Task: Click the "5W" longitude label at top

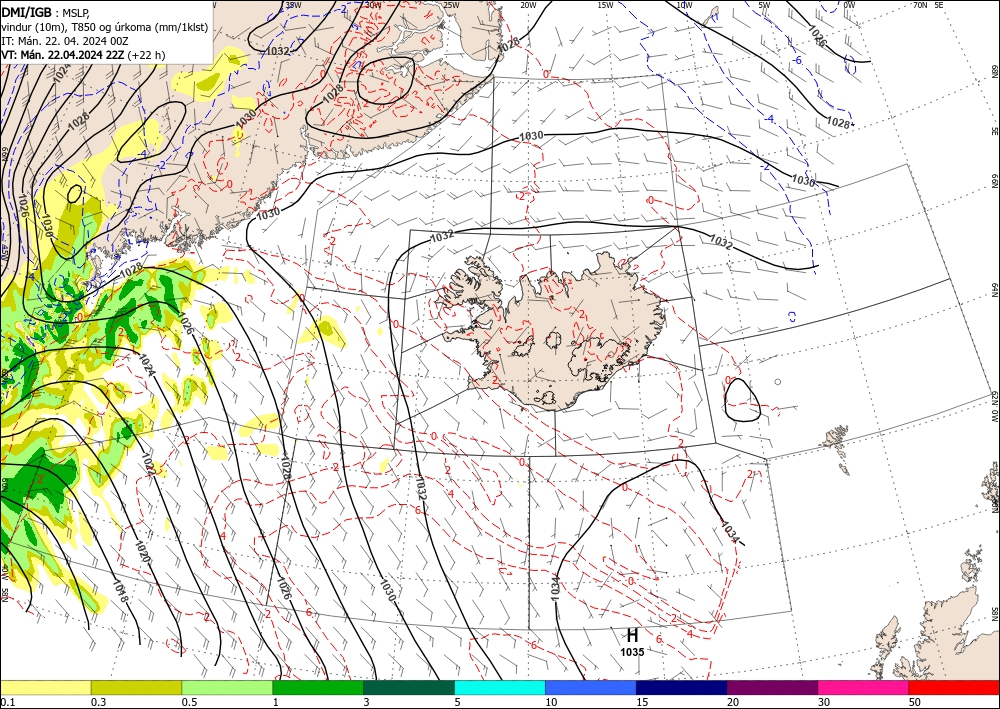Action: (x=764, y=5)
